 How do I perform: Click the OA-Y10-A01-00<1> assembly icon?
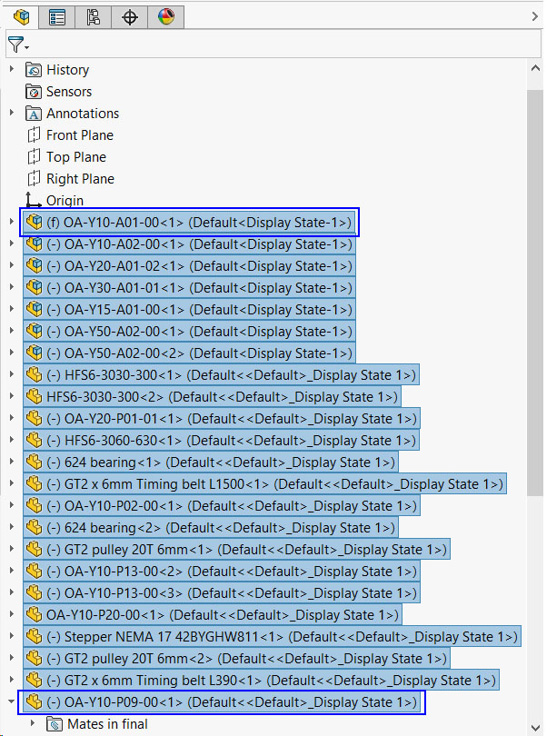[34, 222]
